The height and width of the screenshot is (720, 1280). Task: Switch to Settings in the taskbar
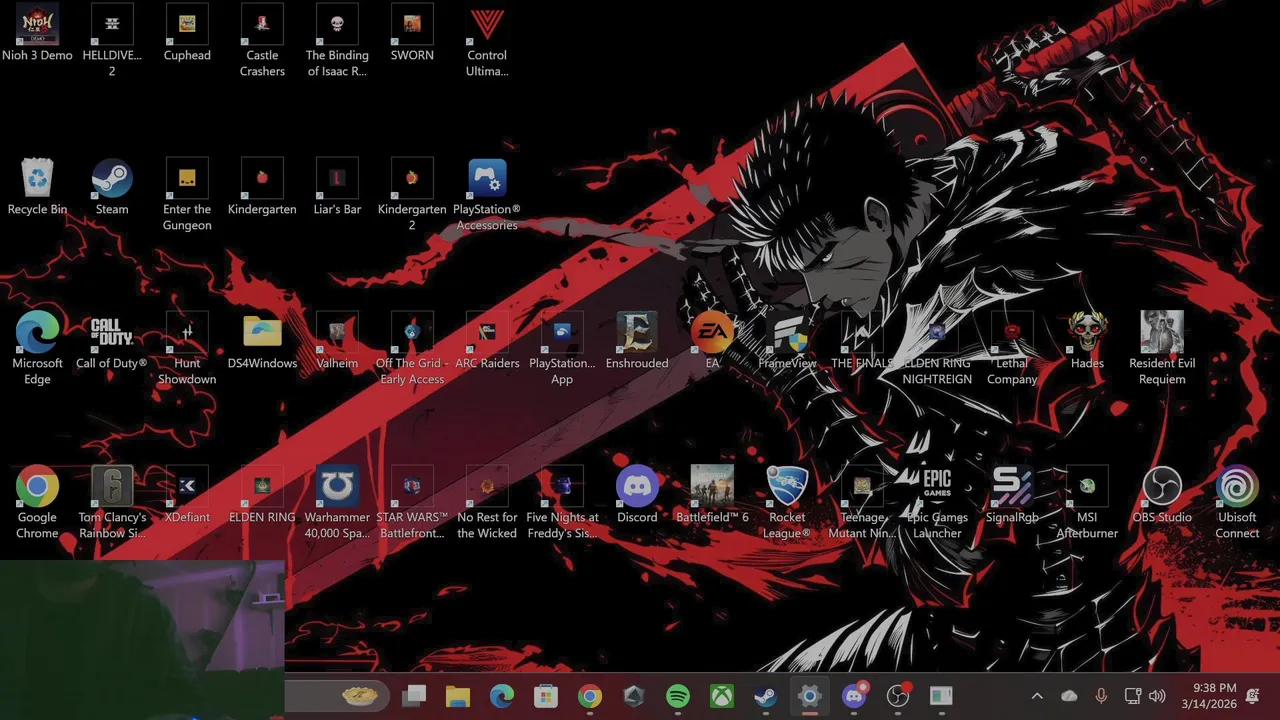click(x=810, y=696)
